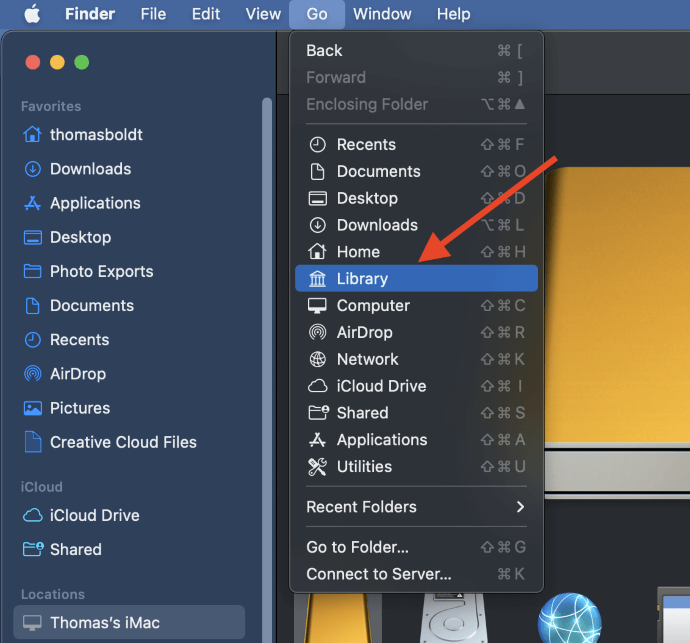The width and height of the screenshot is (690, 643).
Task: Click the sidebar iCloud Drive cloud icon
Action: (33, 515)
